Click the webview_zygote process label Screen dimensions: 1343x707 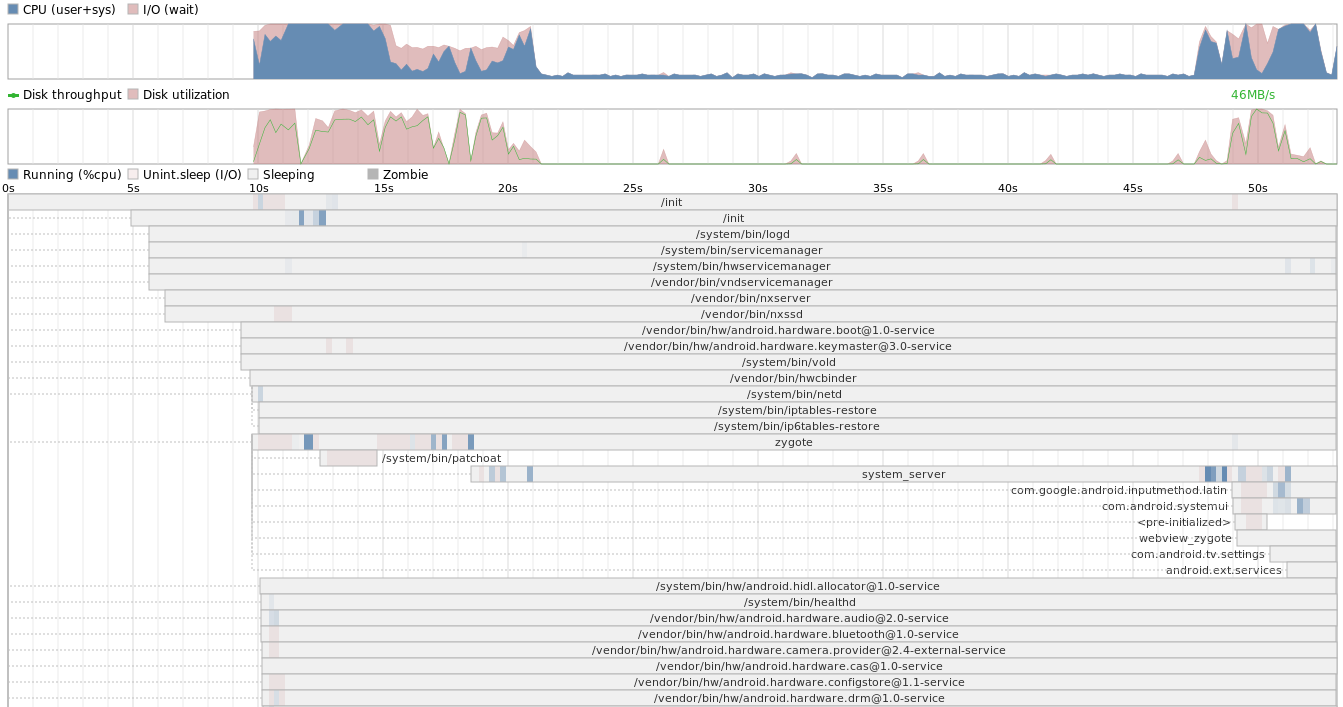(x=1185, y=538)
